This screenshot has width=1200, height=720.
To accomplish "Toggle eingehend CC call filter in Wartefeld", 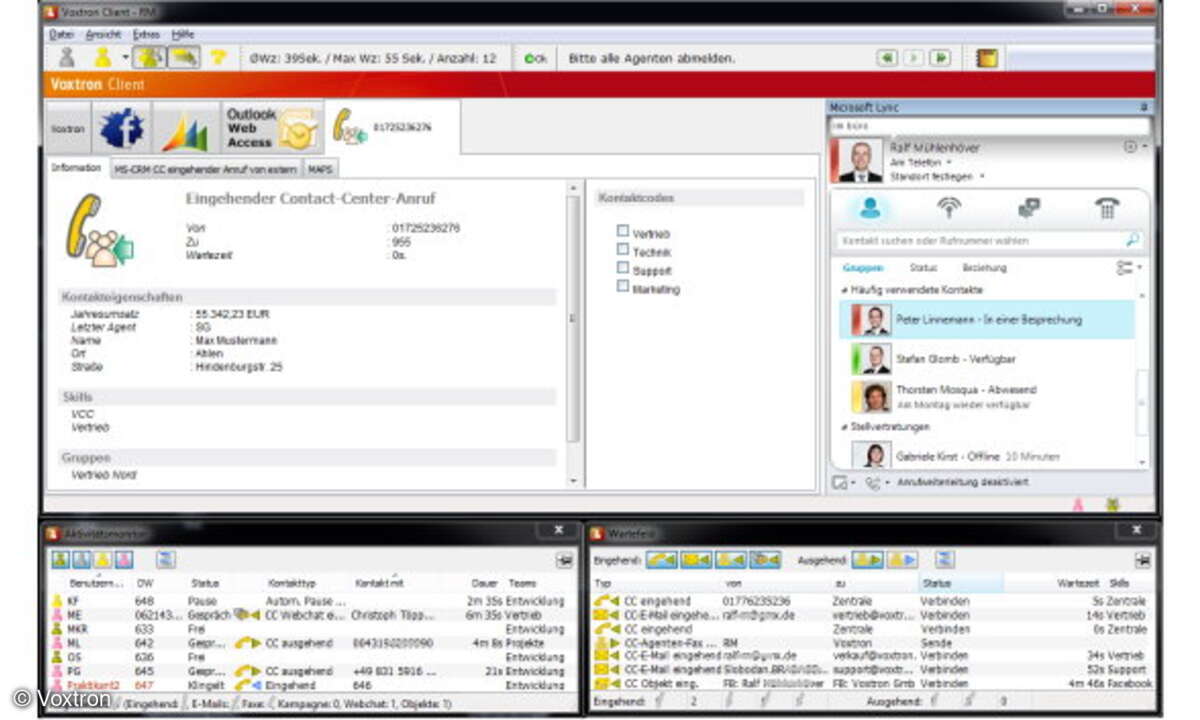I will (661, 561).
